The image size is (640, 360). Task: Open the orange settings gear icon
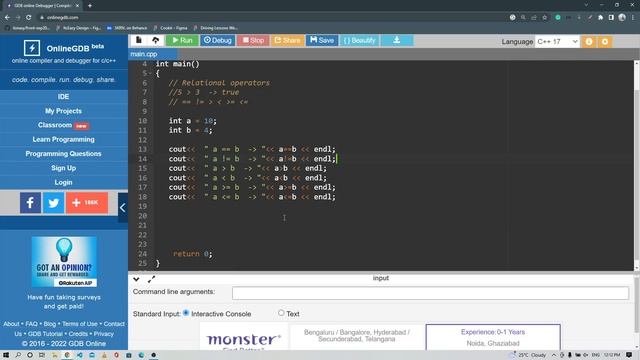[605, 42]
